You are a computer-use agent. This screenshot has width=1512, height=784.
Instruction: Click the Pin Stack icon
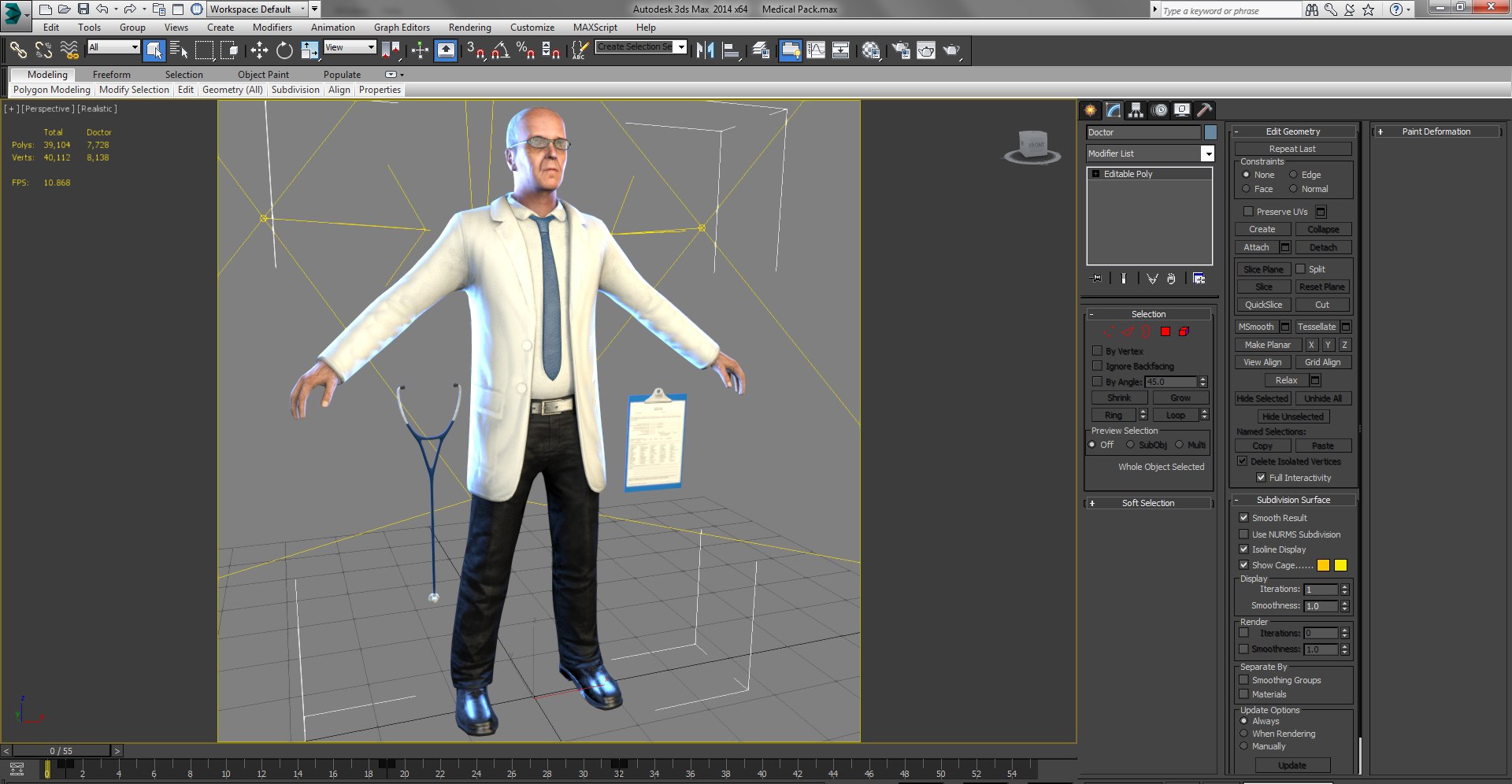tap(1096, 279)
